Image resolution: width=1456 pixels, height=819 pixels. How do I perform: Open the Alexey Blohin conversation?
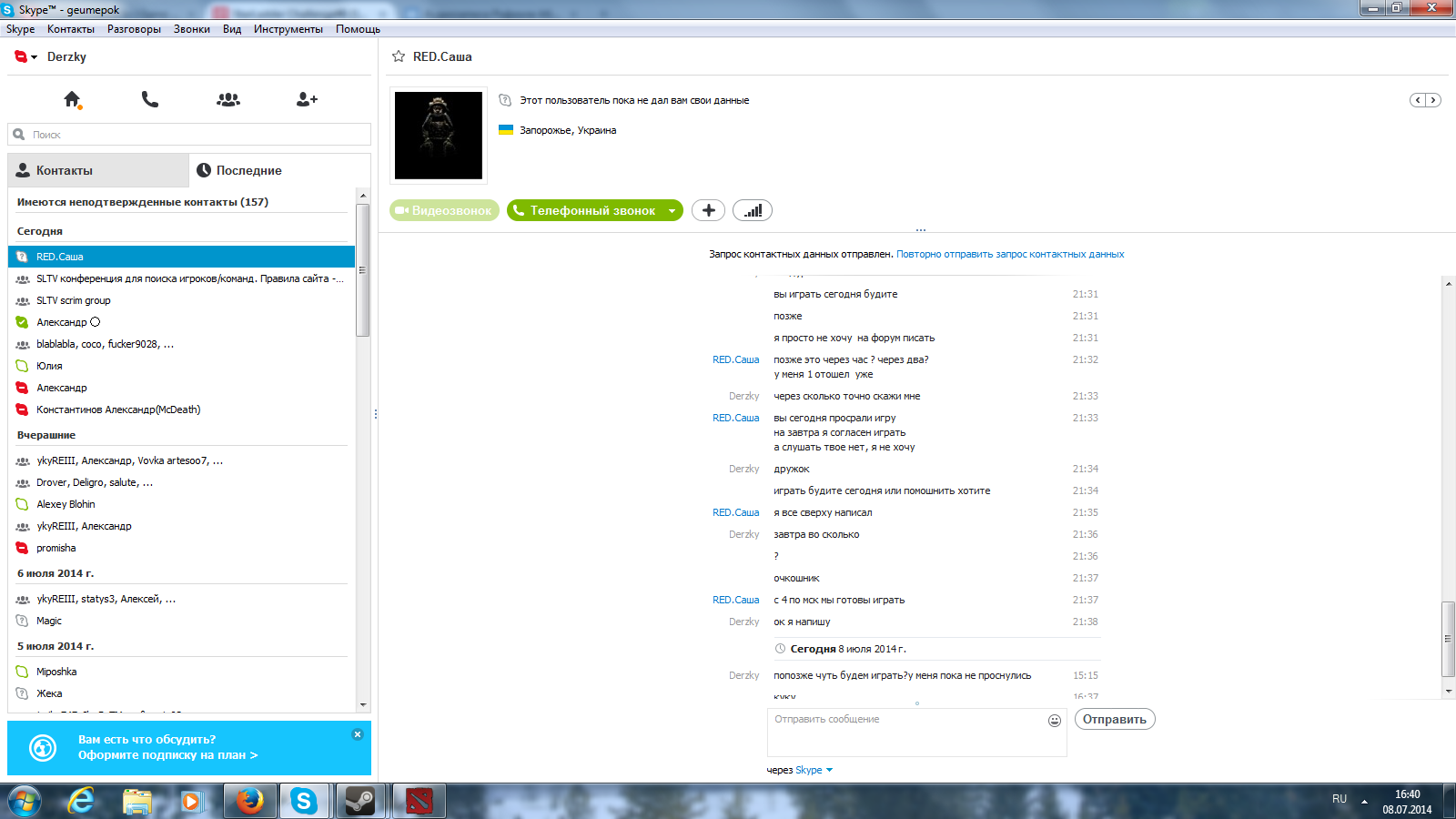(181, 504)
